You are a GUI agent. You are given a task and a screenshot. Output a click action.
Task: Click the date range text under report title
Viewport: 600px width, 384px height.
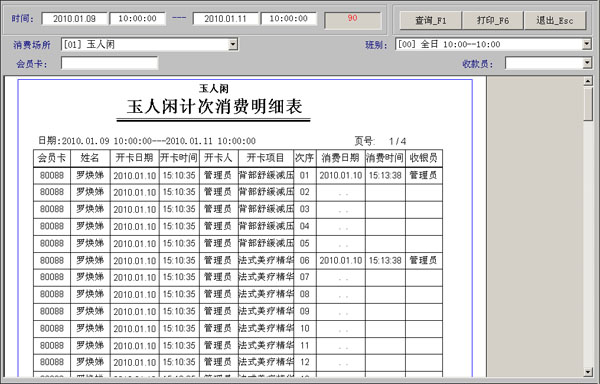[147, 141]
